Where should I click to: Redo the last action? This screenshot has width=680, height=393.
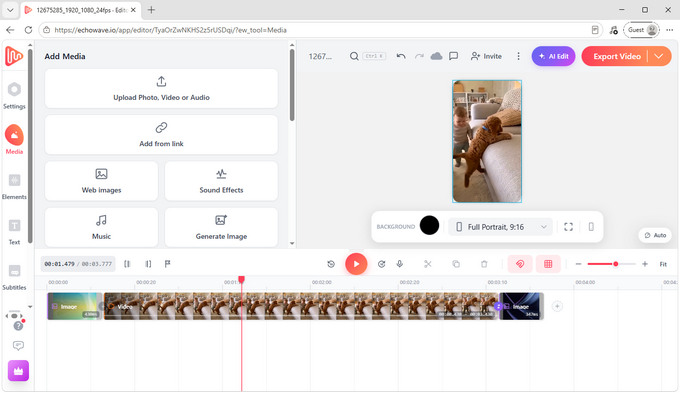click(x=419, y=56)
